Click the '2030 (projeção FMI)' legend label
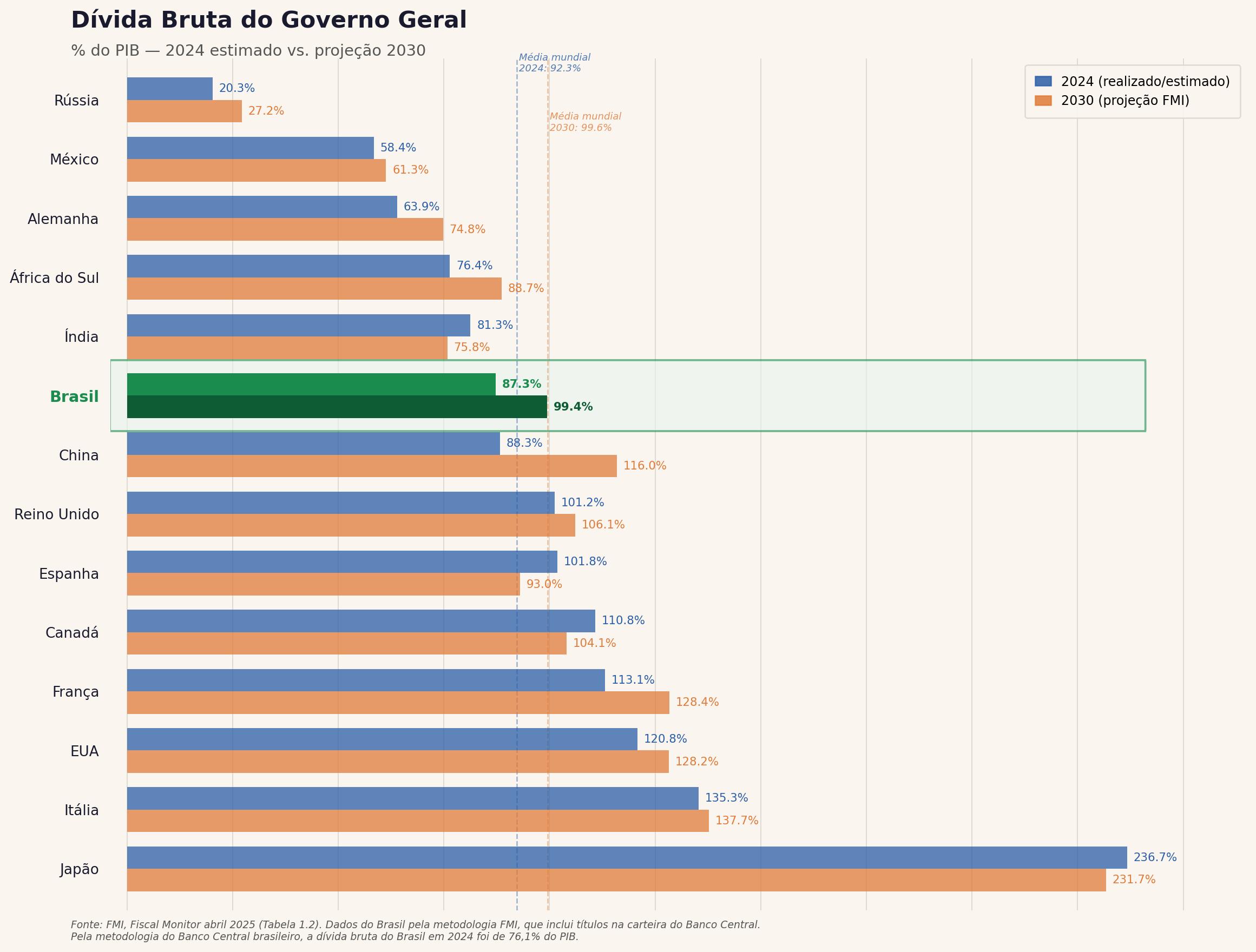1256x952 pixels. point(1125,101)
